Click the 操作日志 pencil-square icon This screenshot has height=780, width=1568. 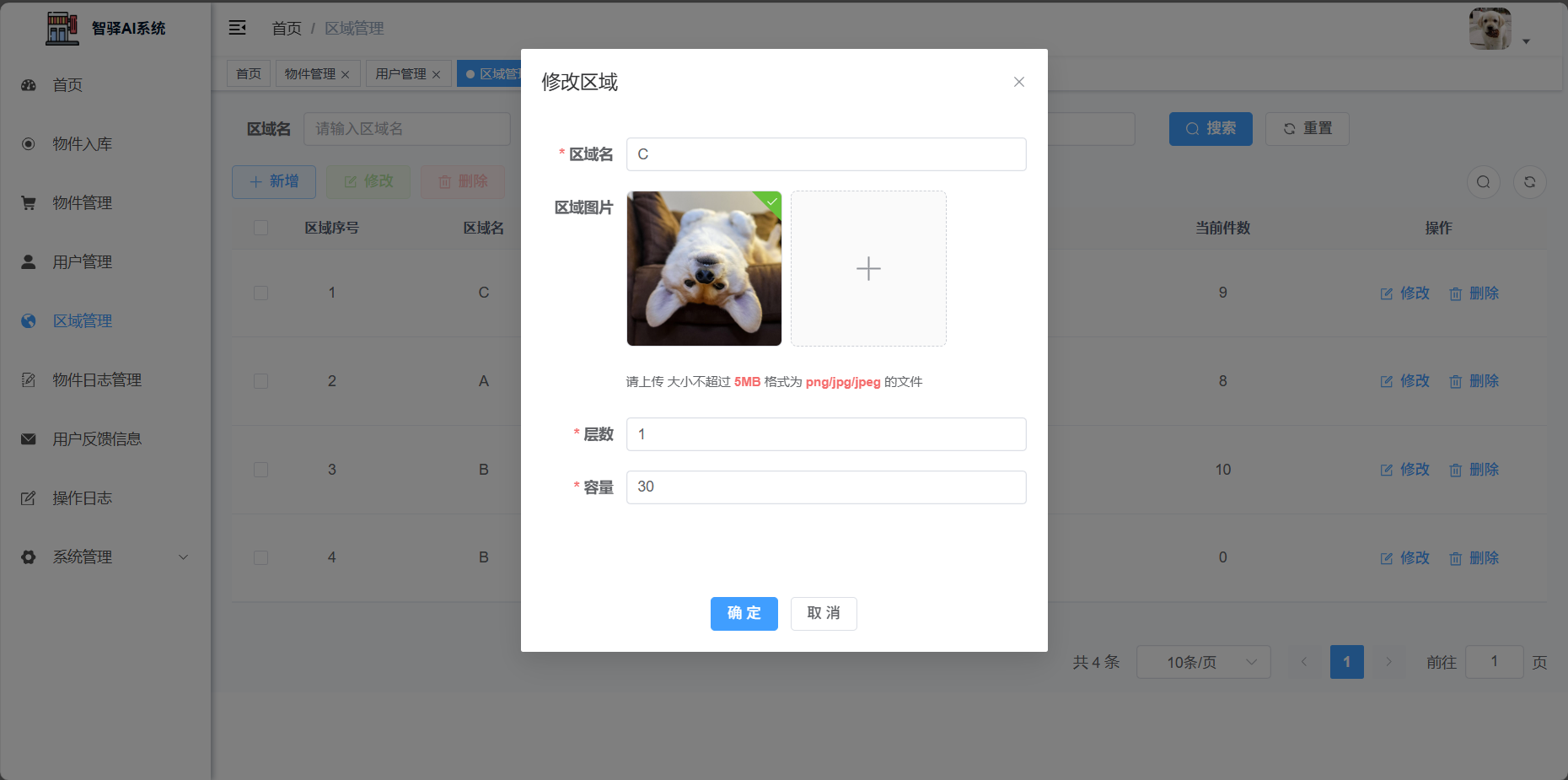(x=29, y=498)
